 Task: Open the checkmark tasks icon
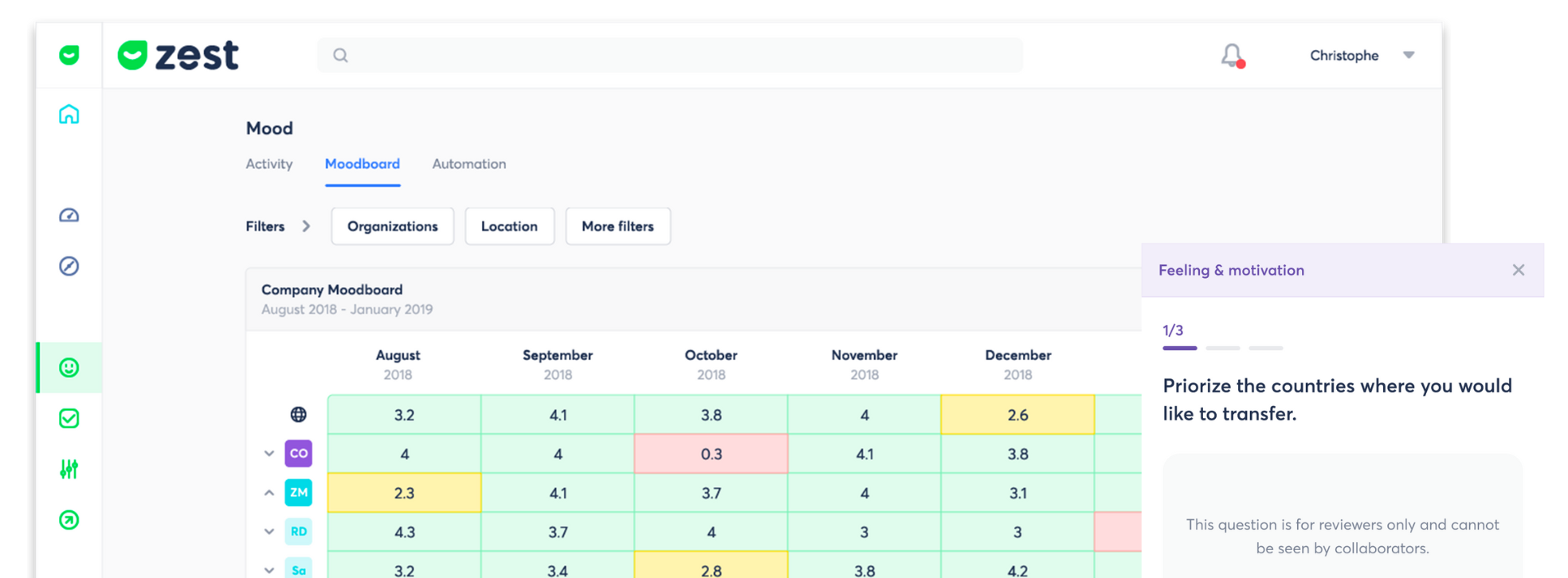coord(69,418)
